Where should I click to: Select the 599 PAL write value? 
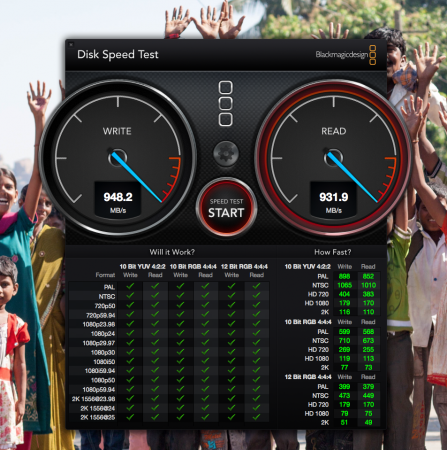pyautogui.click(x=344, y=332)
